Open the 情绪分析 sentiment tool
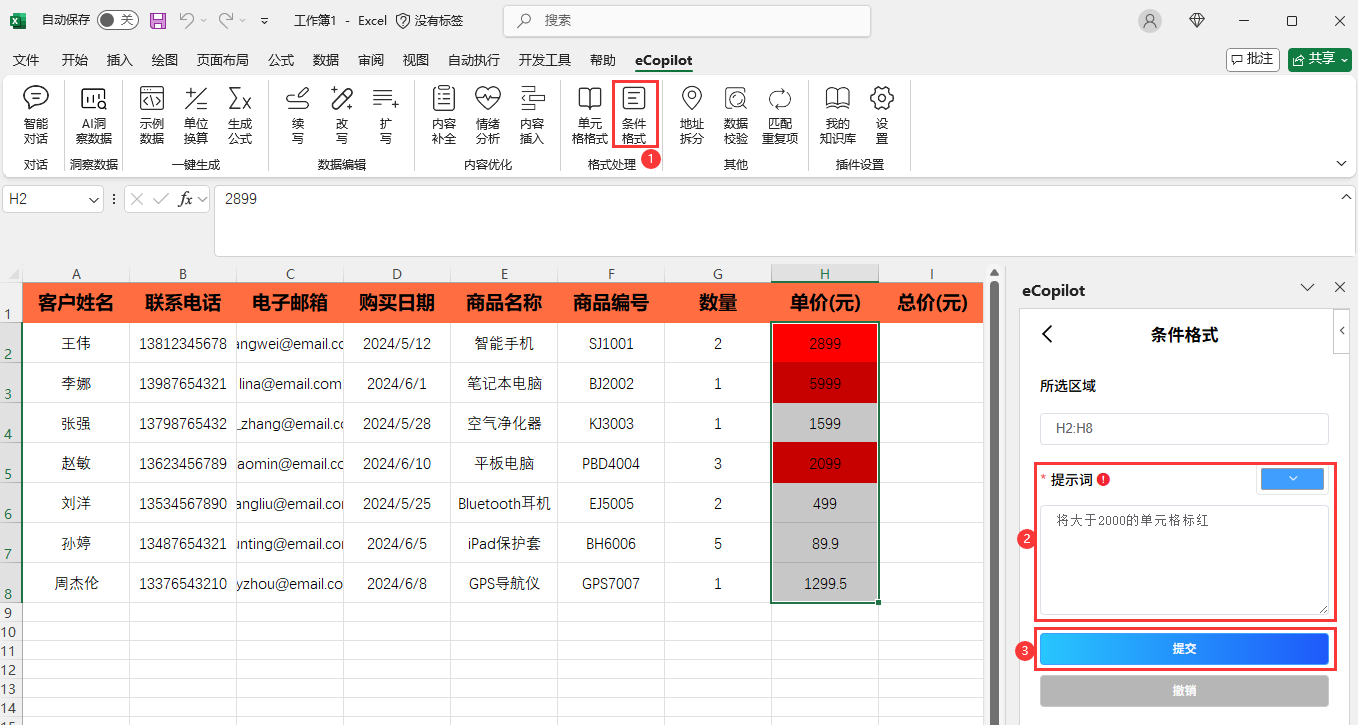This screenshot has width=1358, height=725. pos(487,115)
